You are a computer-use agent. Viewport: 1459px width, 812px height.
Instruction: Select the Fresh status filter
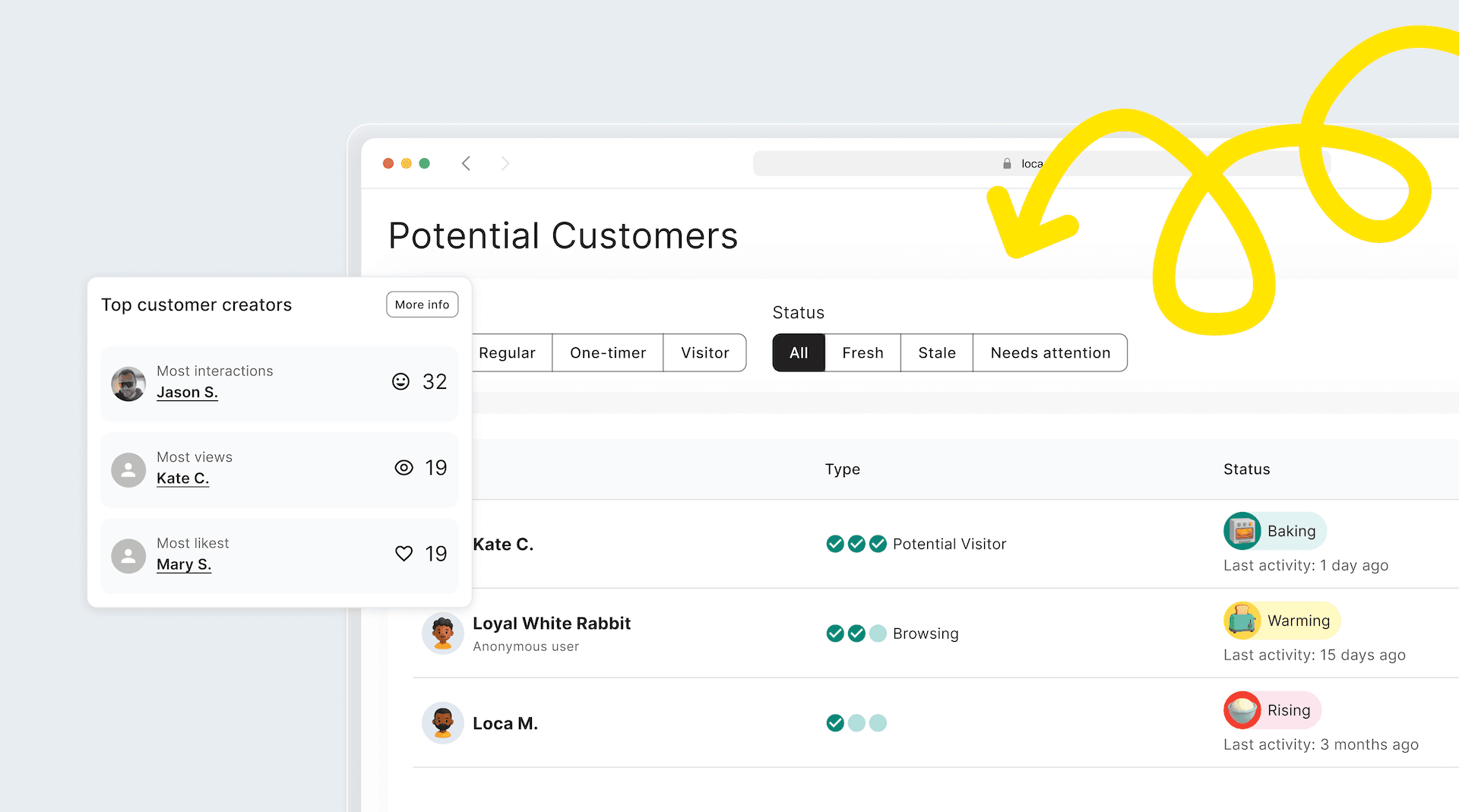click(862, 353)
